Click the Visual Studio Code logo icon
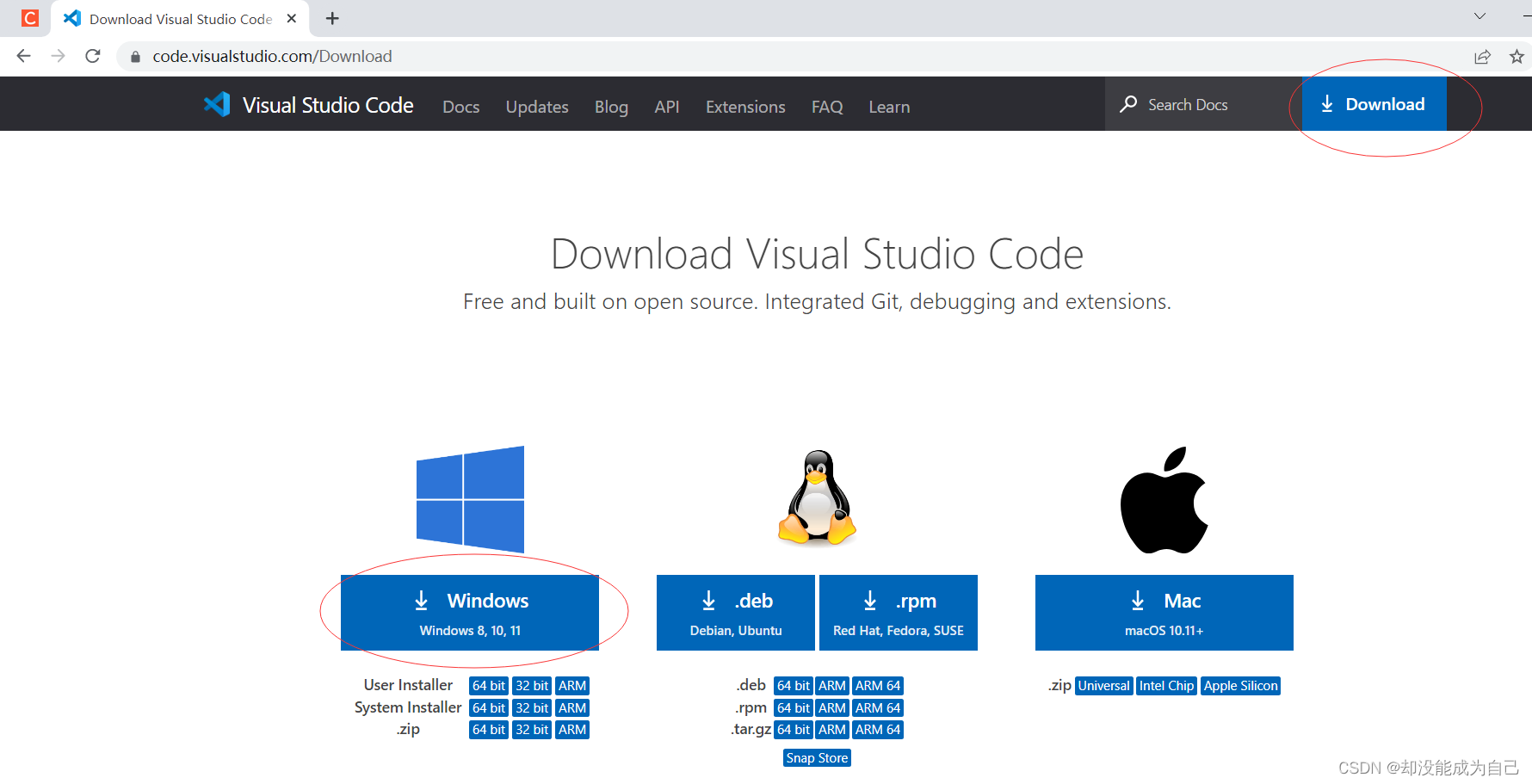1532x784 pixels. (x=217, y=104)
